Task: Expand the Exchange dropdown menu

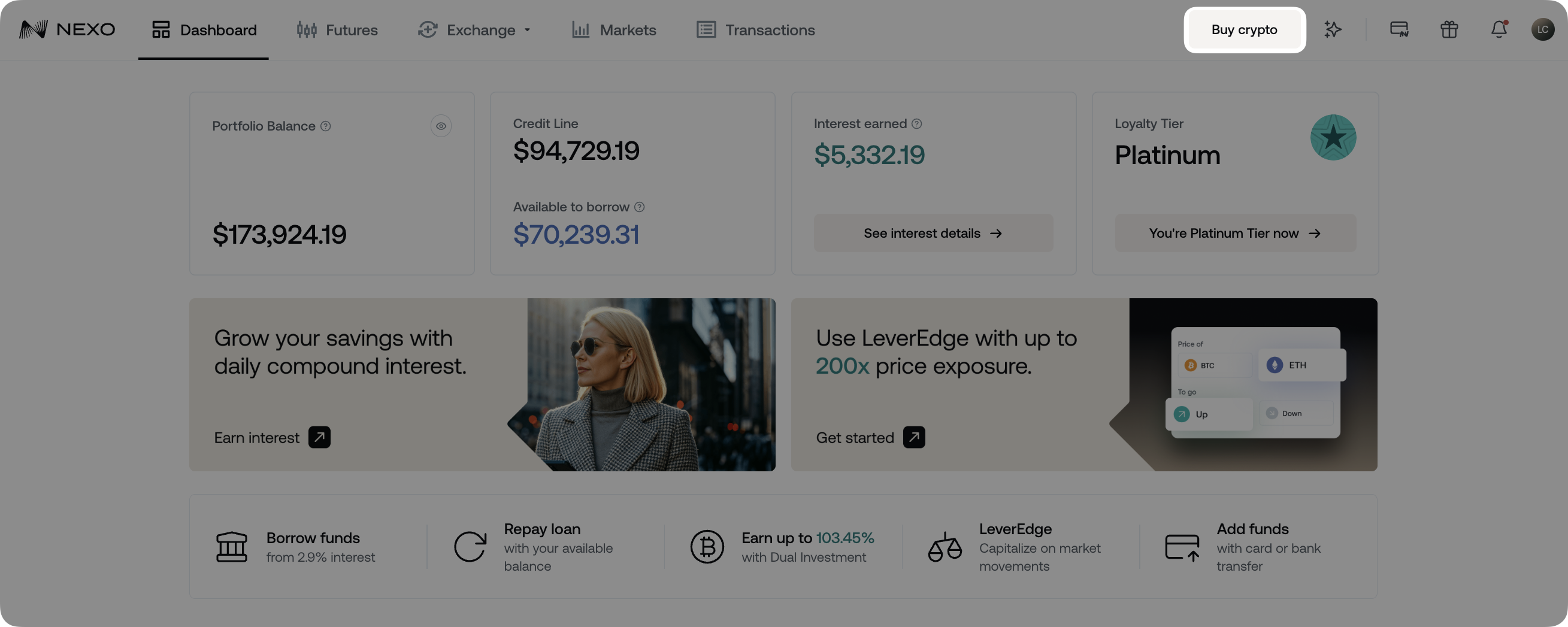Action: (528, 30)
